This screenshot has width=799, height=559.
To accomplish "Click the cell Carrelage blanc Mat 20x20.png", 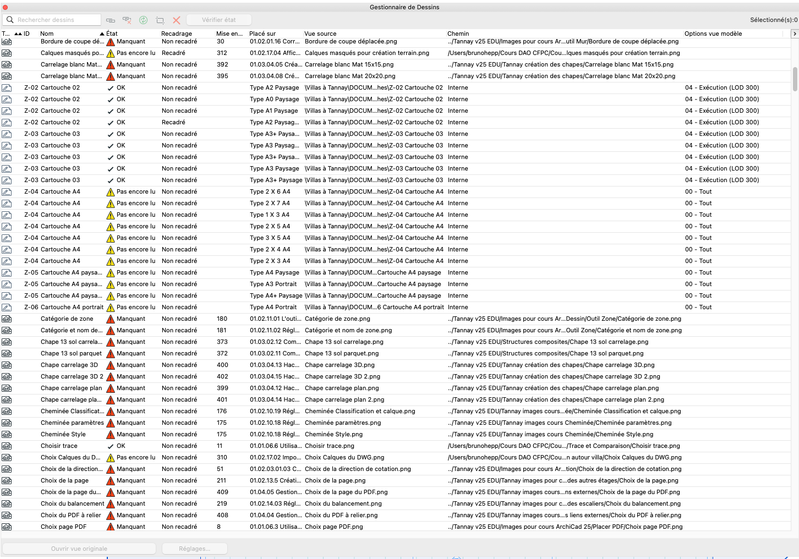I will coord(350,76).
